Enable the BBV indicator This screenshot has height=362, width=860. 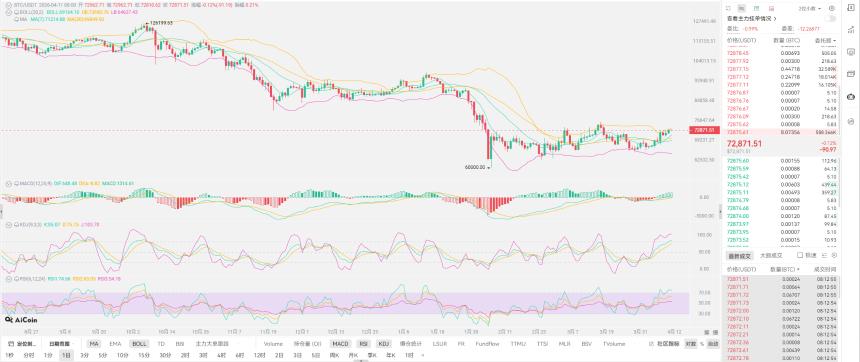tap(587, 343)
